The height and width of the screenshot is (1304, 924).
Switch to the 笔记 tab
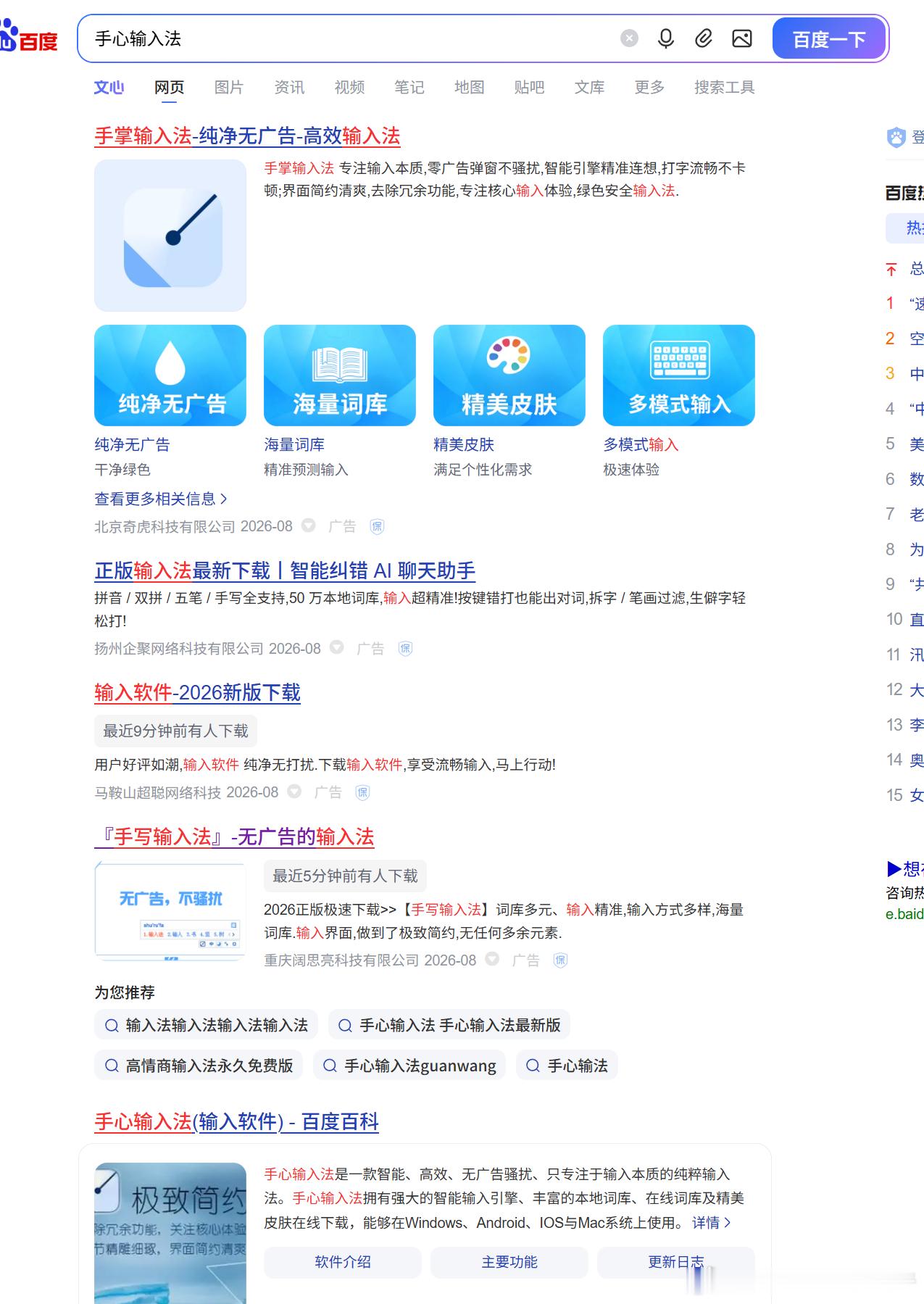(409, 87)
